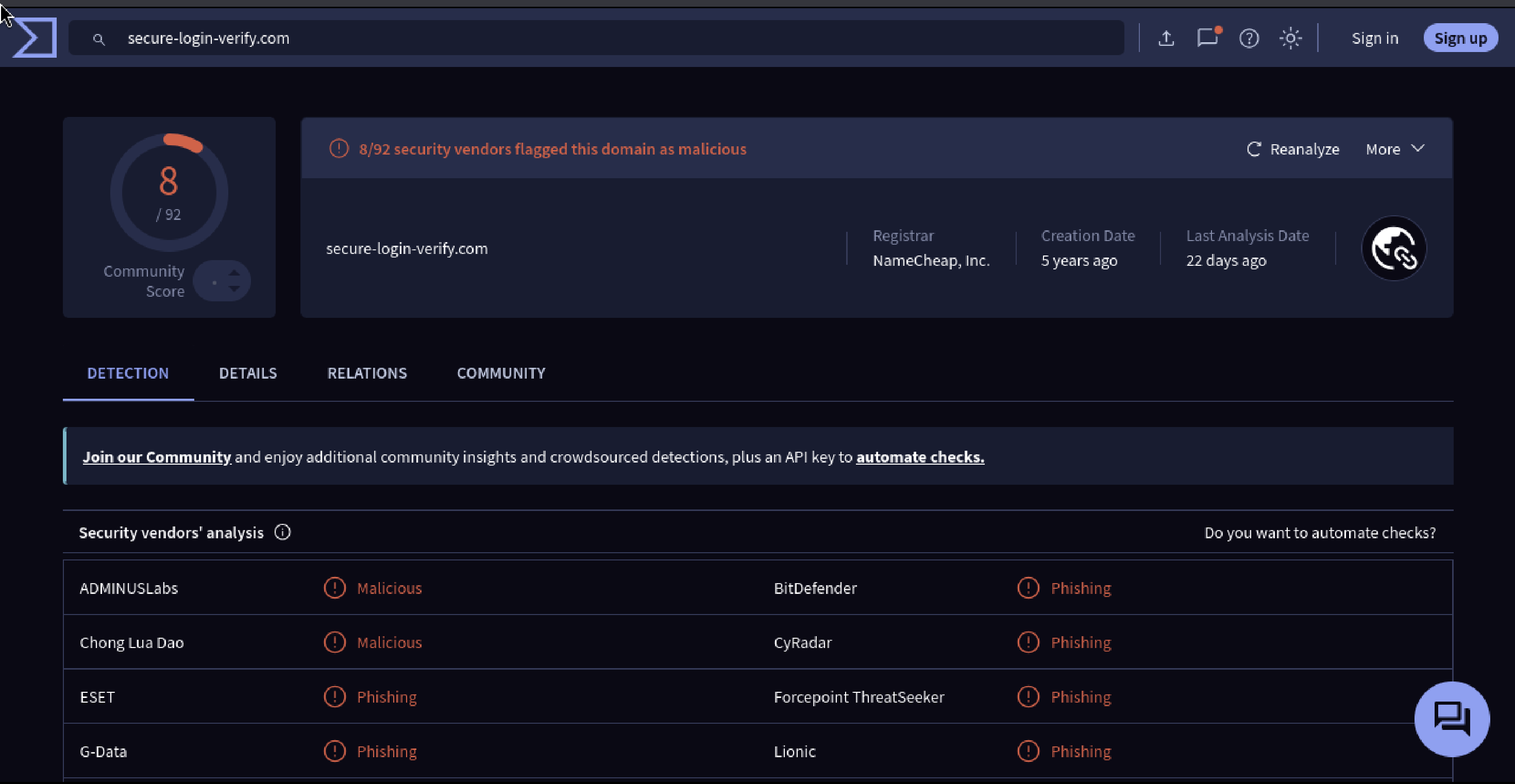Viewport: 1515px width, 784px height.
Task: Click the Security vendors' analysis heading
Action: pyautogui.click(x=171, y=533)
